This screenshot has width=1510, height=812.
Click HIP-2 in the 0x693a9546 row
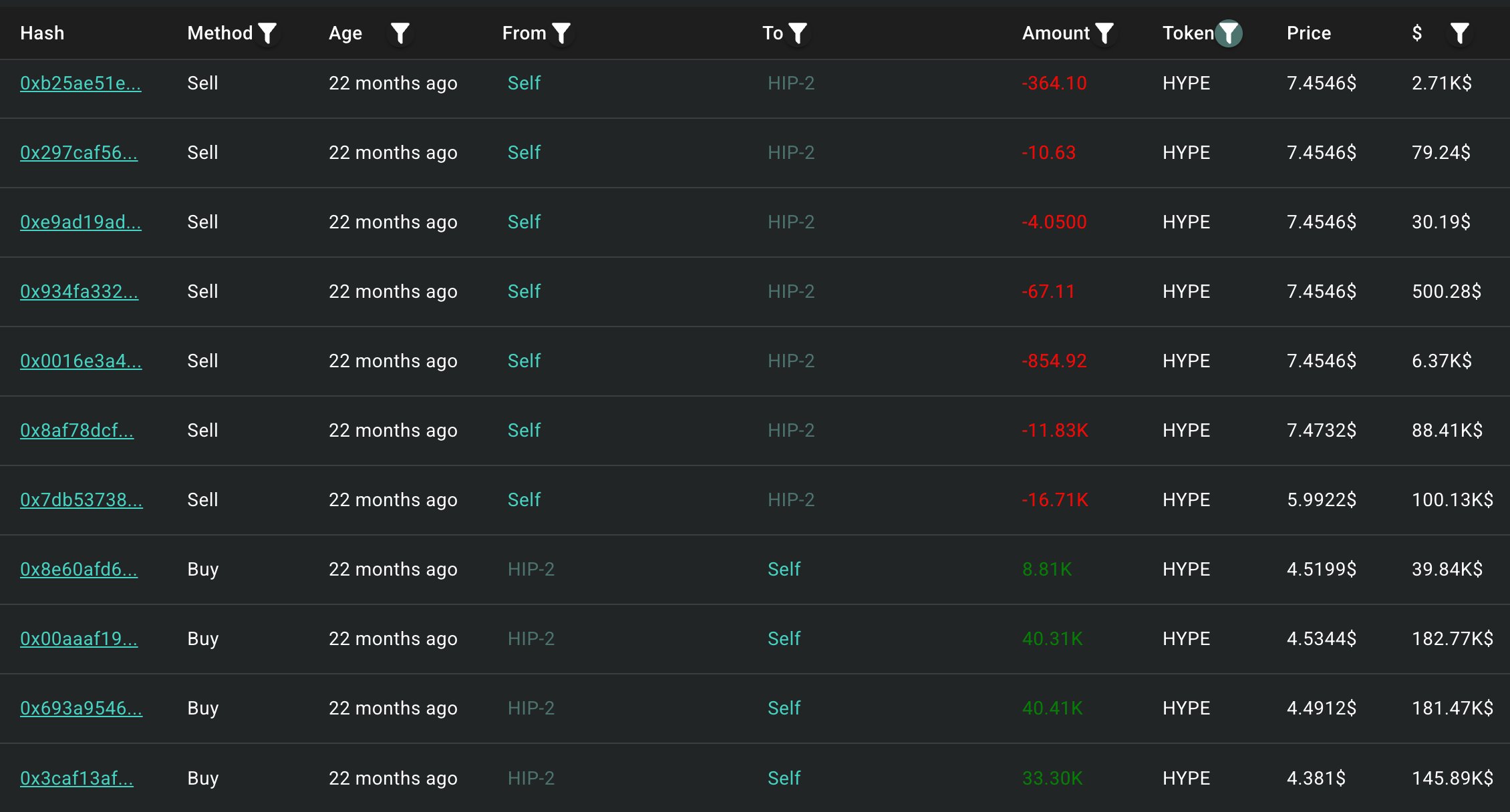pyautogui.click(x=531, y=708)
